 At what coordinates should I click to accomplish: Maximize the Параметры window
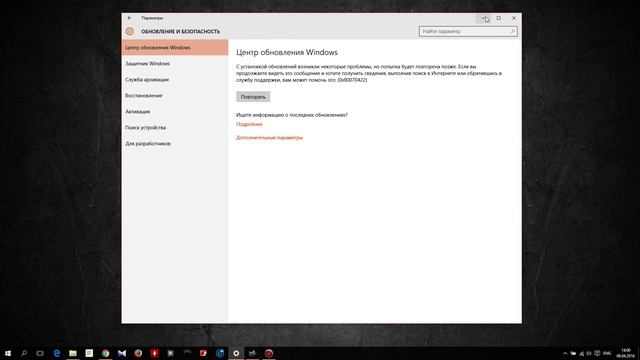pos(499,18)
